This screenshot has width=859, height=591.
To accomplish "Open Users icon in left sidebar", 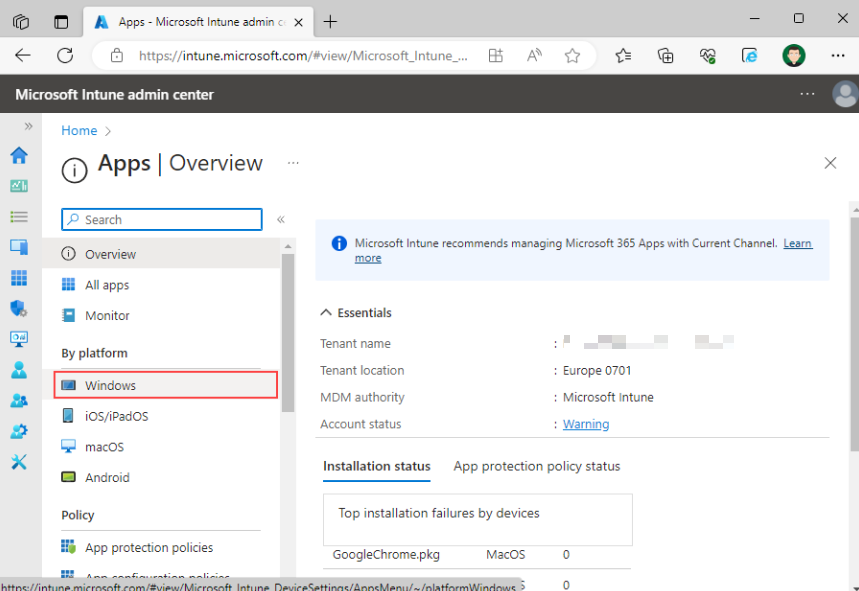I will 19,370.
